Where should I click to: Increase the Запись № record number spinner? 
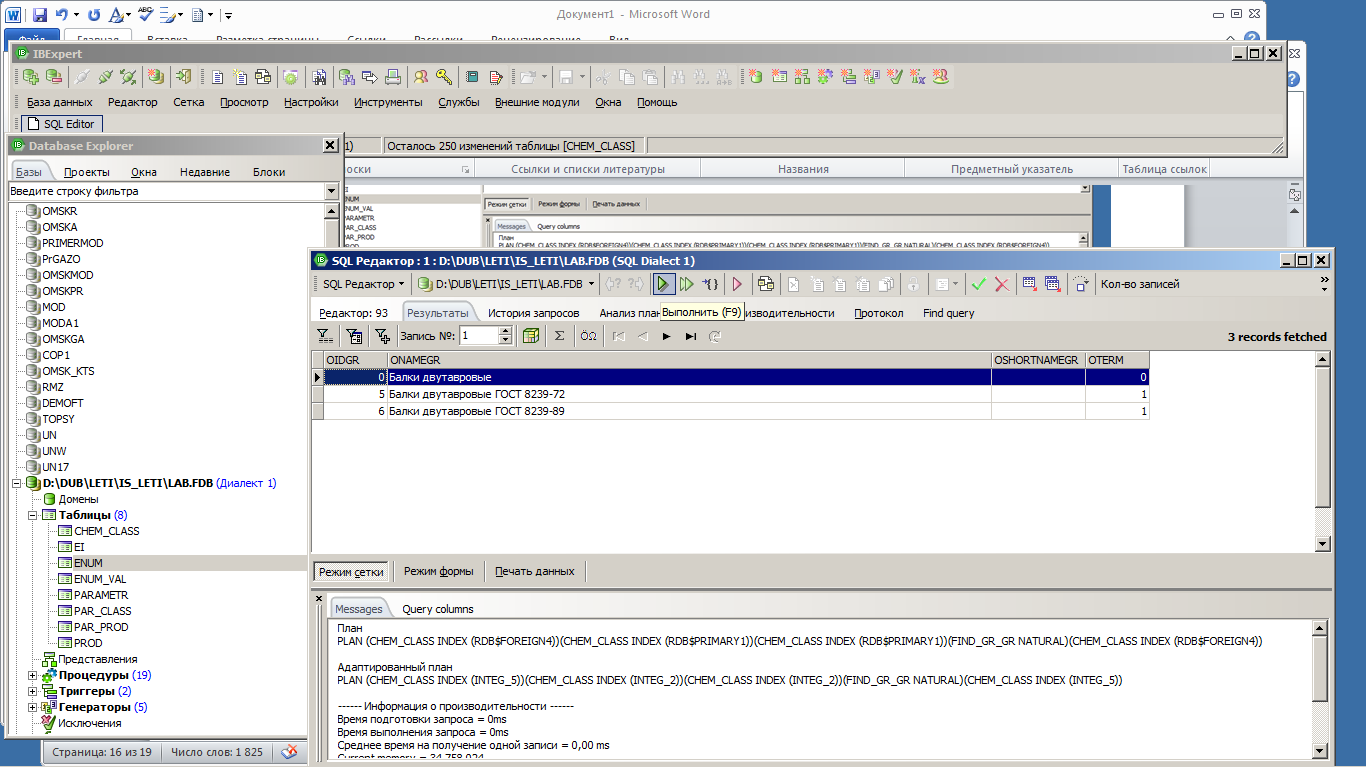click(x=505, y=331)
